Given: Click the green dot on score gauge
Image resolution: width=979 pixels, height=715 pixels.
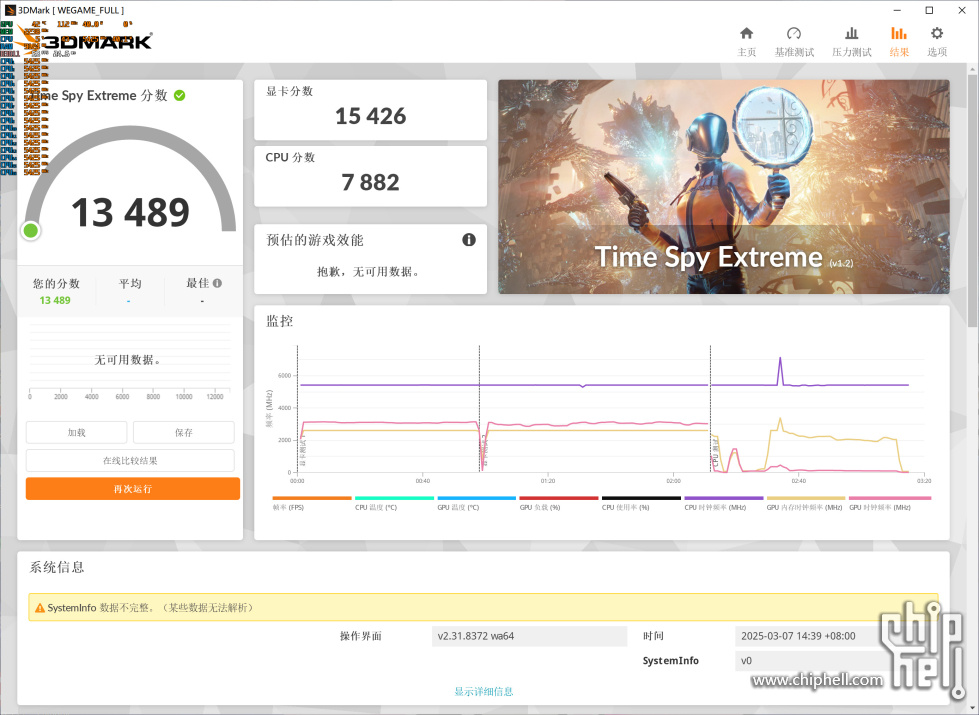Looking at the screenshot, I should point(31,231).
